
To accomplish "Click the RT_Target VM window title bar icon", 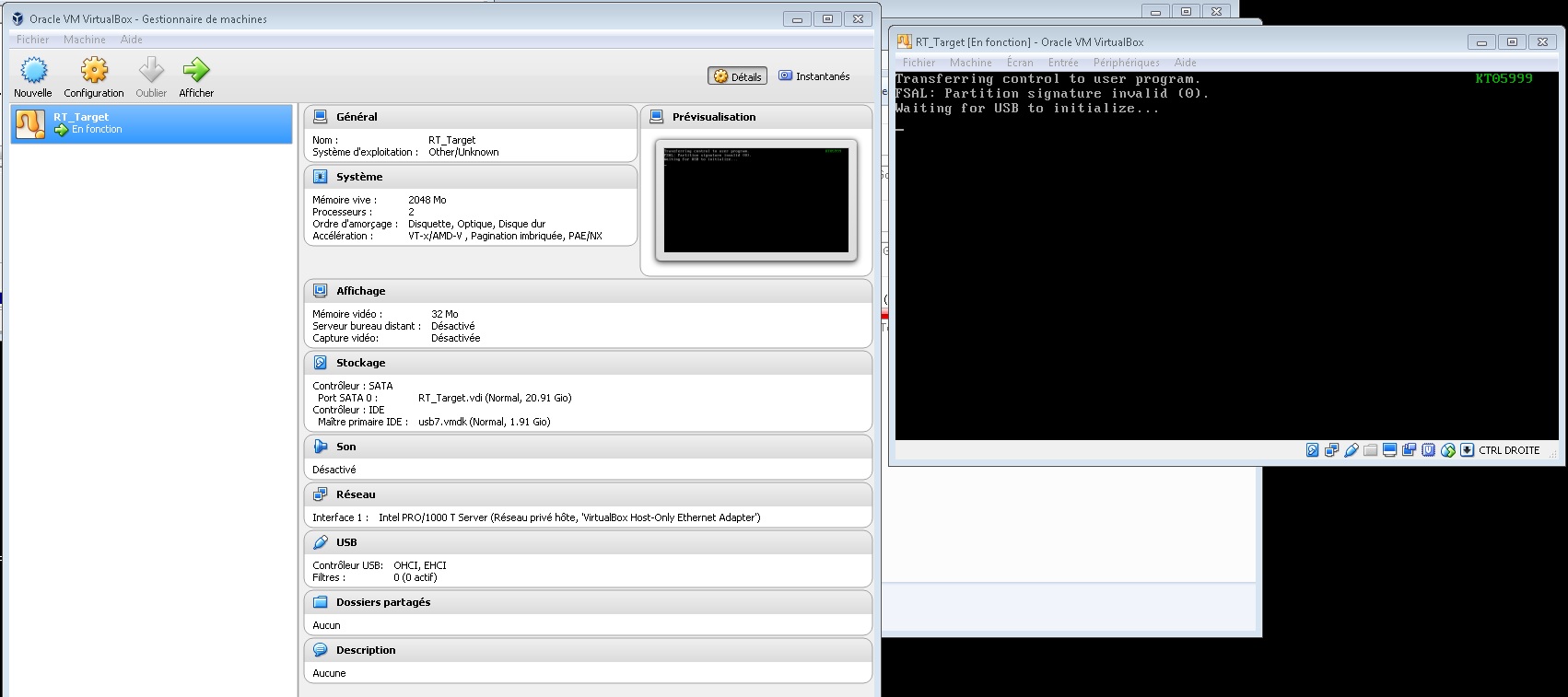I will [x=904, y=41].
